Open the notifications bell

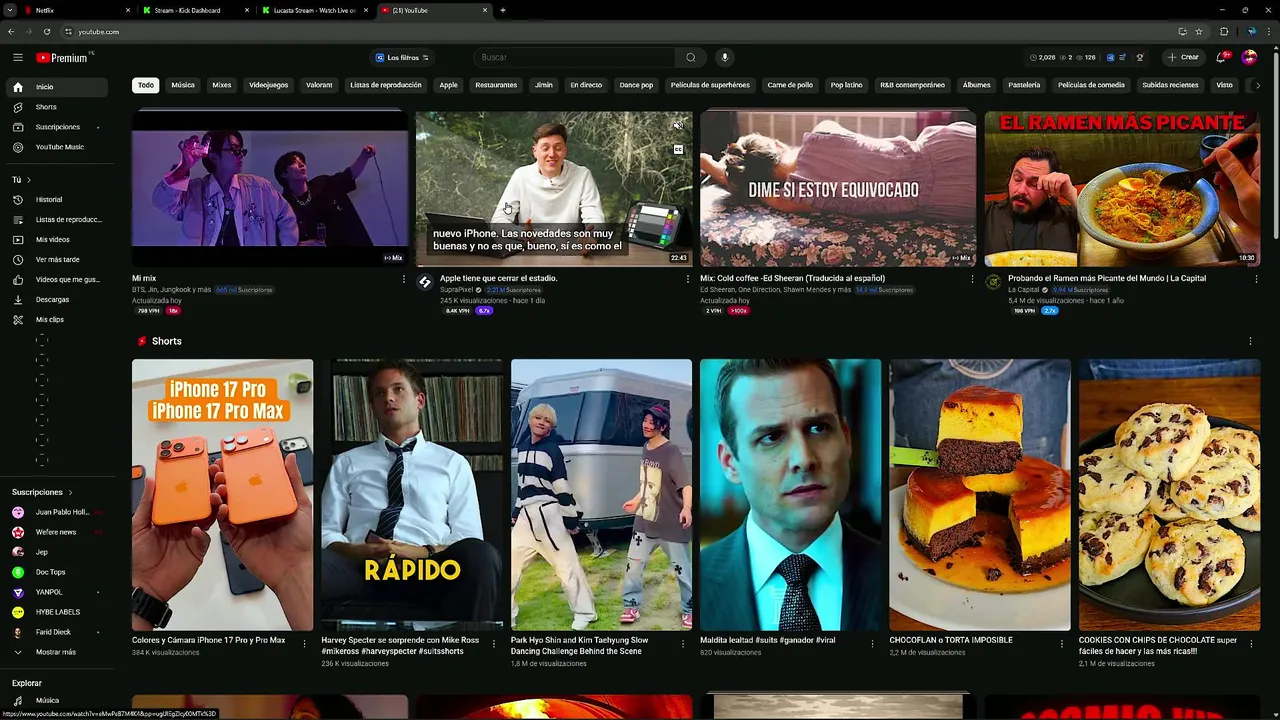[x=1220, y=57]
